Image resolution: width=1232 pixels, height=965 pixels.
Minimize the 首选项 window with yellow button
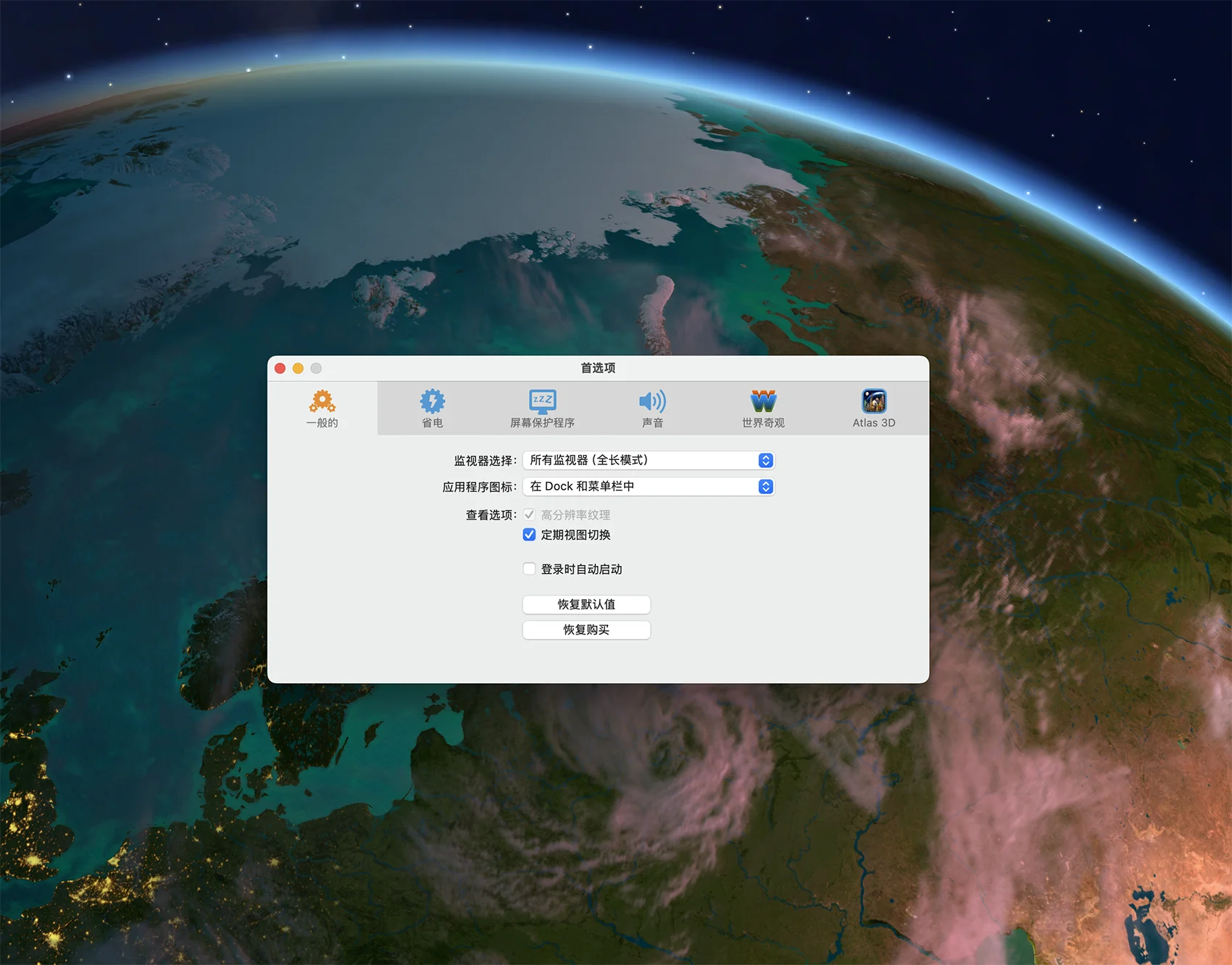(x=298, y=368)
